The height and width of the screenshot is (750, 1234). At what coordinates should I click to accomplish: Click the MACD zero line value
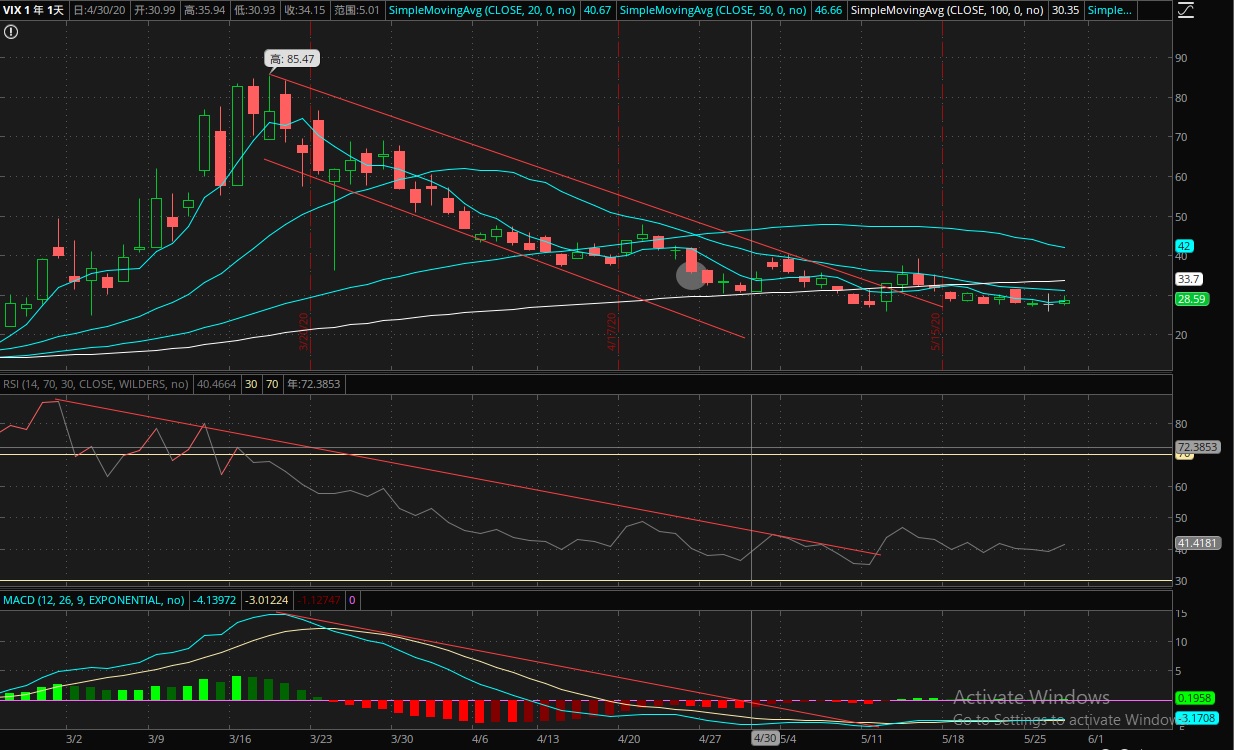point(352,600)
